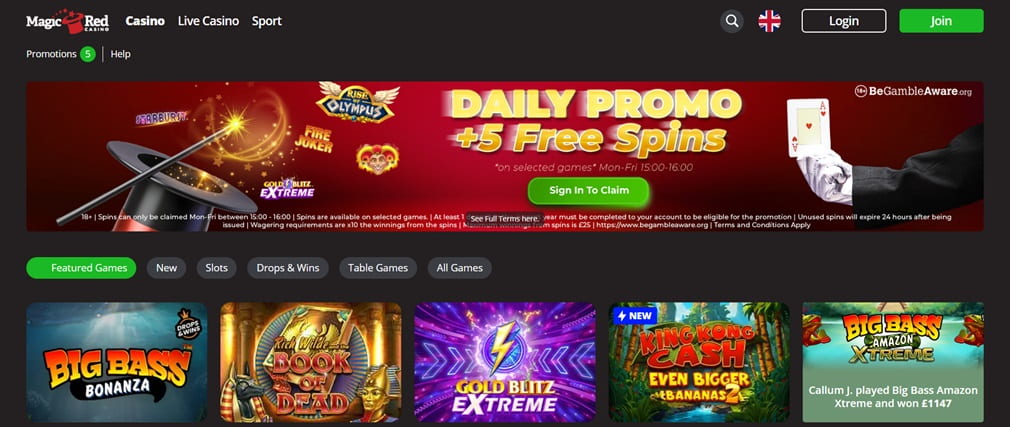Click the Gold Blitz Extreme banner logo
The image size is (1010, 427).
[x=287, y=188]
